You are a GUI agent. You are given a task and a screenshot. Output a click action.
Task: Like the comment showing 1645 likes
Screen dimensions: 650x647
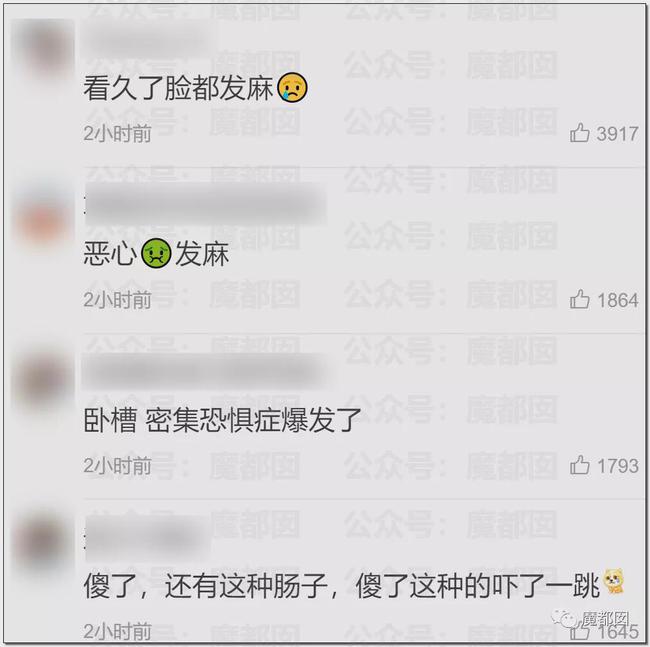(580, 631)
